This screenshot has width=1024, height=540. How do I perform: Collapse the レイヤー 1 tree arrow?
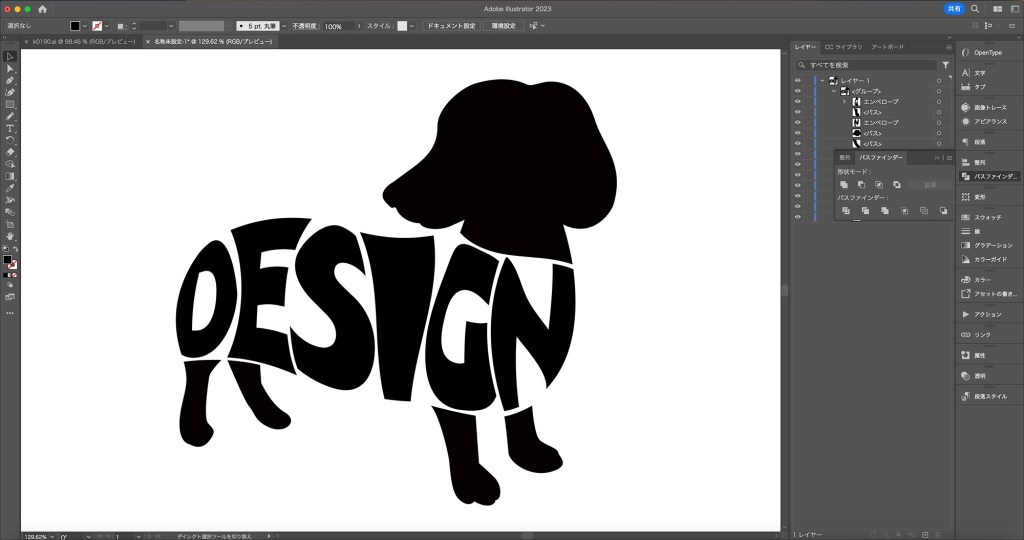tap(822, 80)
